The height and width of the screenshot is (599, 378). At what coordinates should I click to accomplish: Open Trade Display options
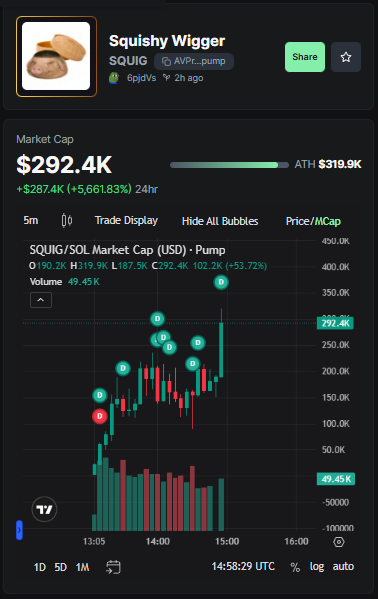[126, 220]
